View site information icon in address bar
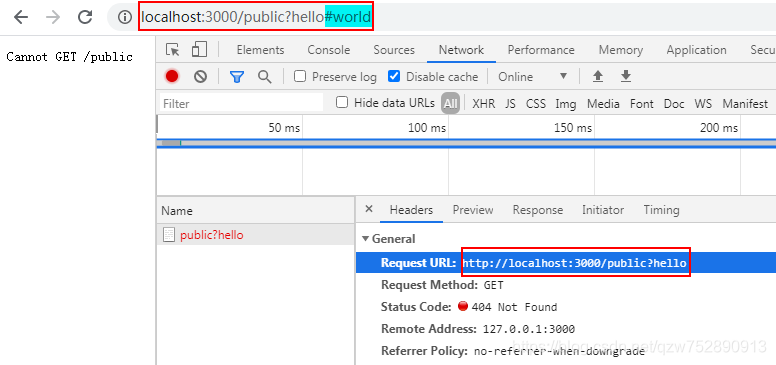This screenshot has height=365, width=776. (125, 17)
